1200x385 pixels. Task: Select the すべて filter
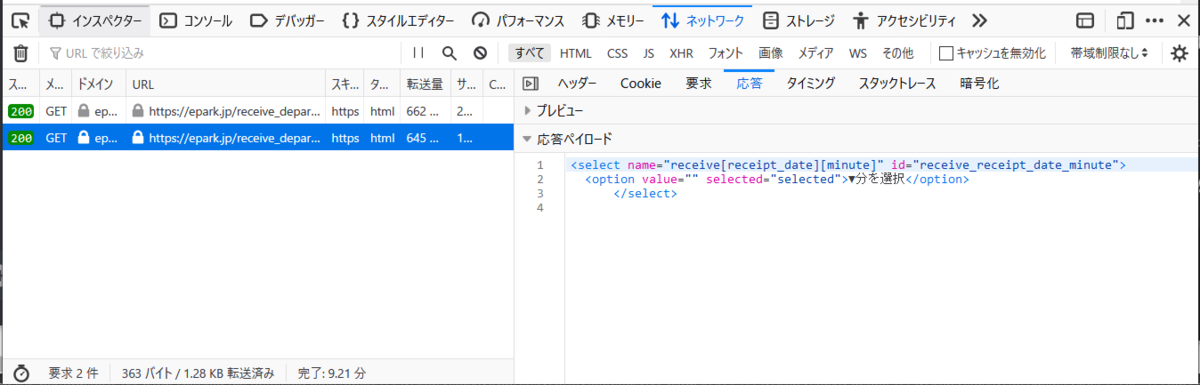pos(529,53)
